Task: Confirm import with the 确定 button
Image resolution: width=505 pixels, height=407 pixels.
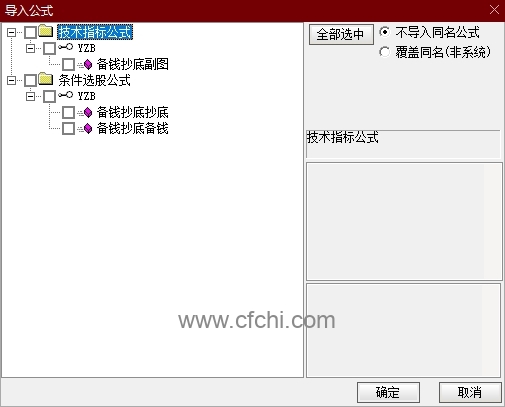Action: 388,392
